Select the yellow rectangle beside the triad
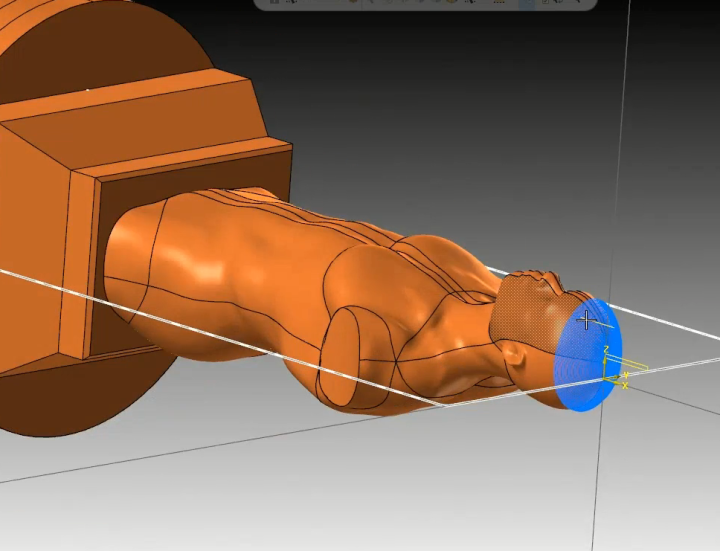The height and width of the screenshot is (551, 720). pyautogui.click(x=634, y=367)
